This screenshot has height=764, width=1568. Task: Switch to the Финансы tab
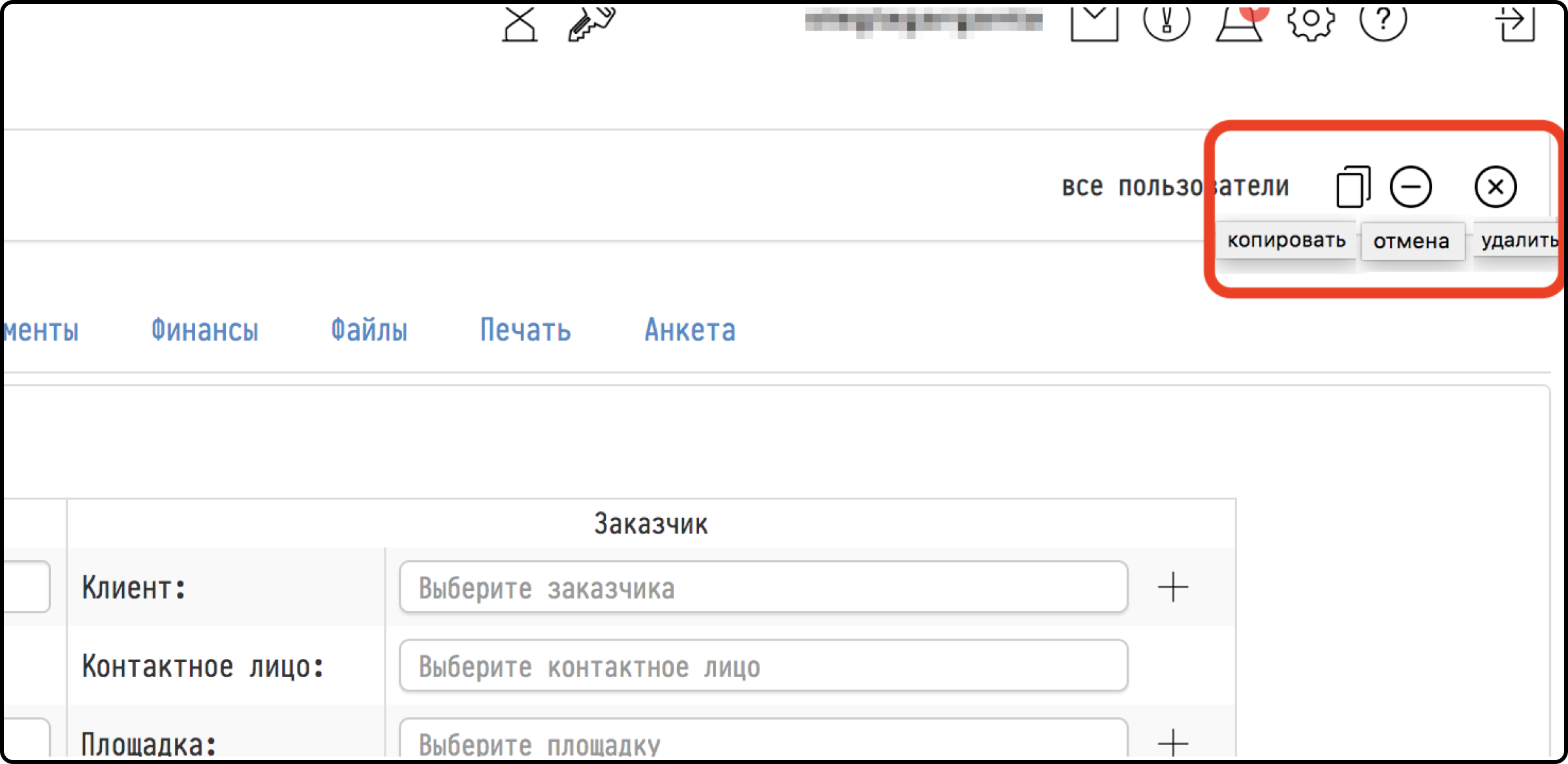(205, 330)
